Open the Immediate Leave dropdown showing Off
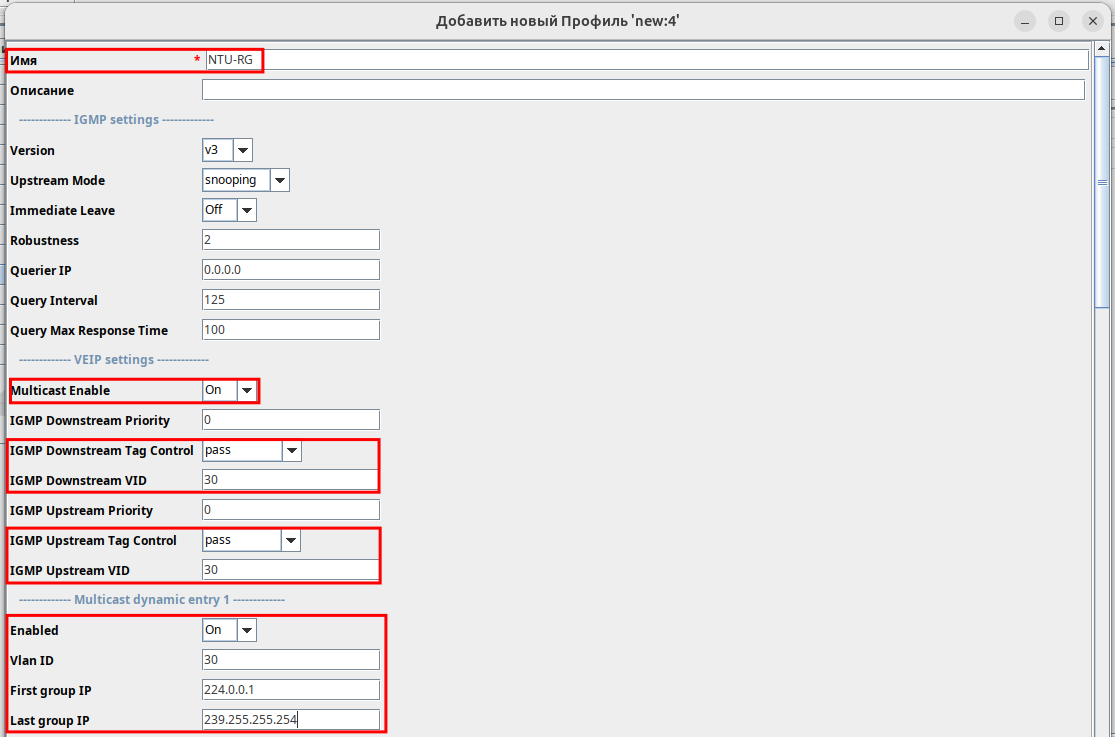 tap(229, 210)
